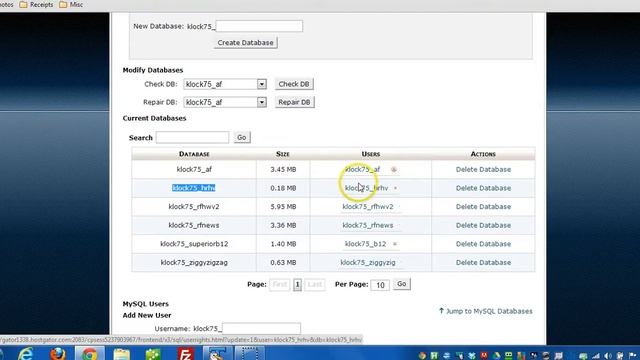
Task: Open FileZilla from the taskbar
Action: [185, 353]
